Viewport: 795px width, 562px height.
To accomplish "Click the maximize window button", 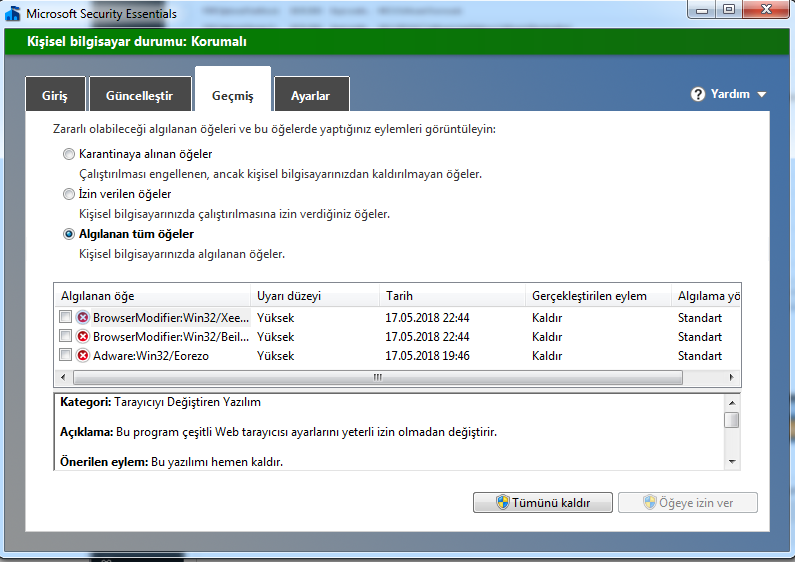I will pyautogui.click(x=729, y=10).
